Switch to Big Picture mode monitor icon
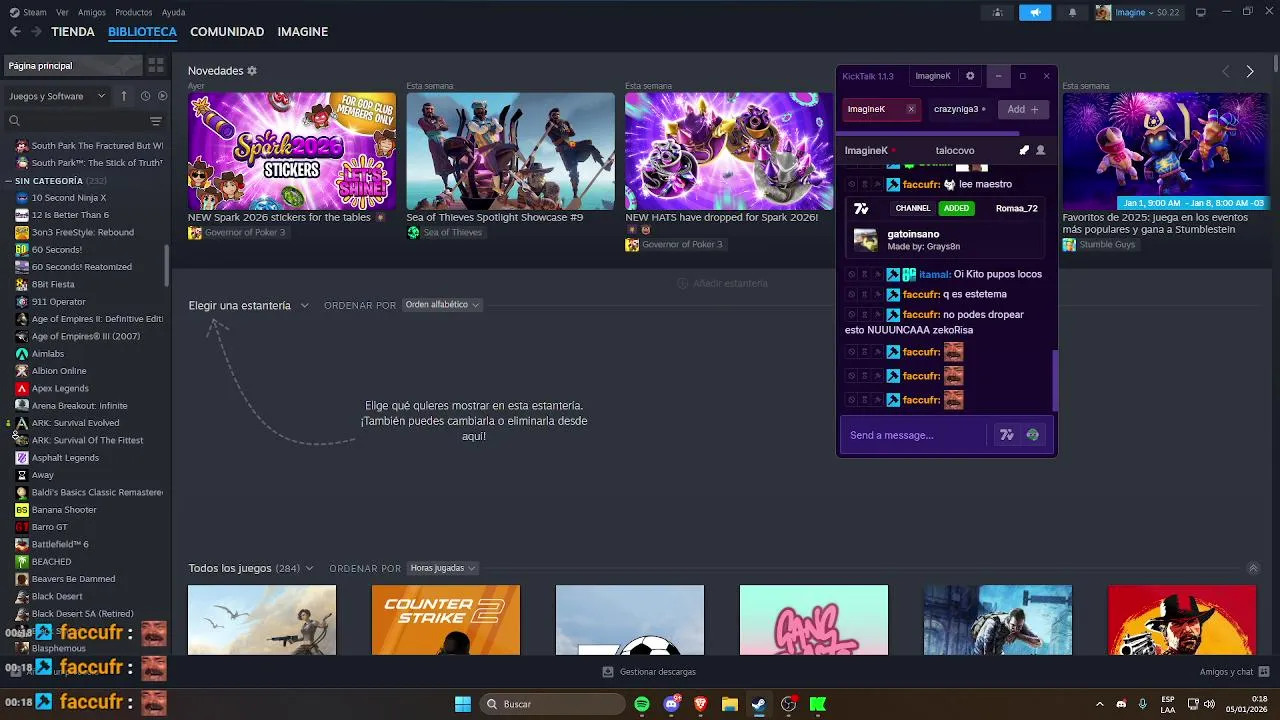 (x=1201, y=12)
